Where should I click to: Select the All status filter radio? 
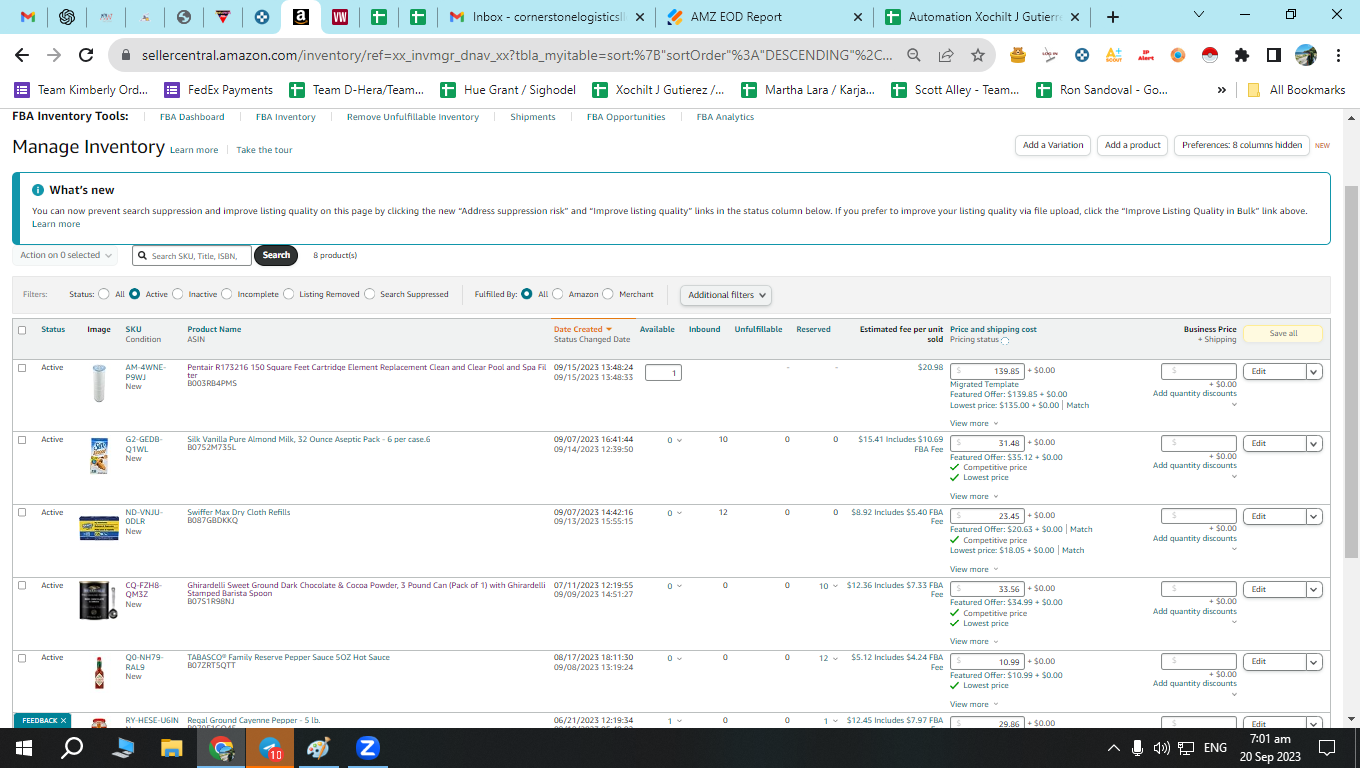(104, 294)
